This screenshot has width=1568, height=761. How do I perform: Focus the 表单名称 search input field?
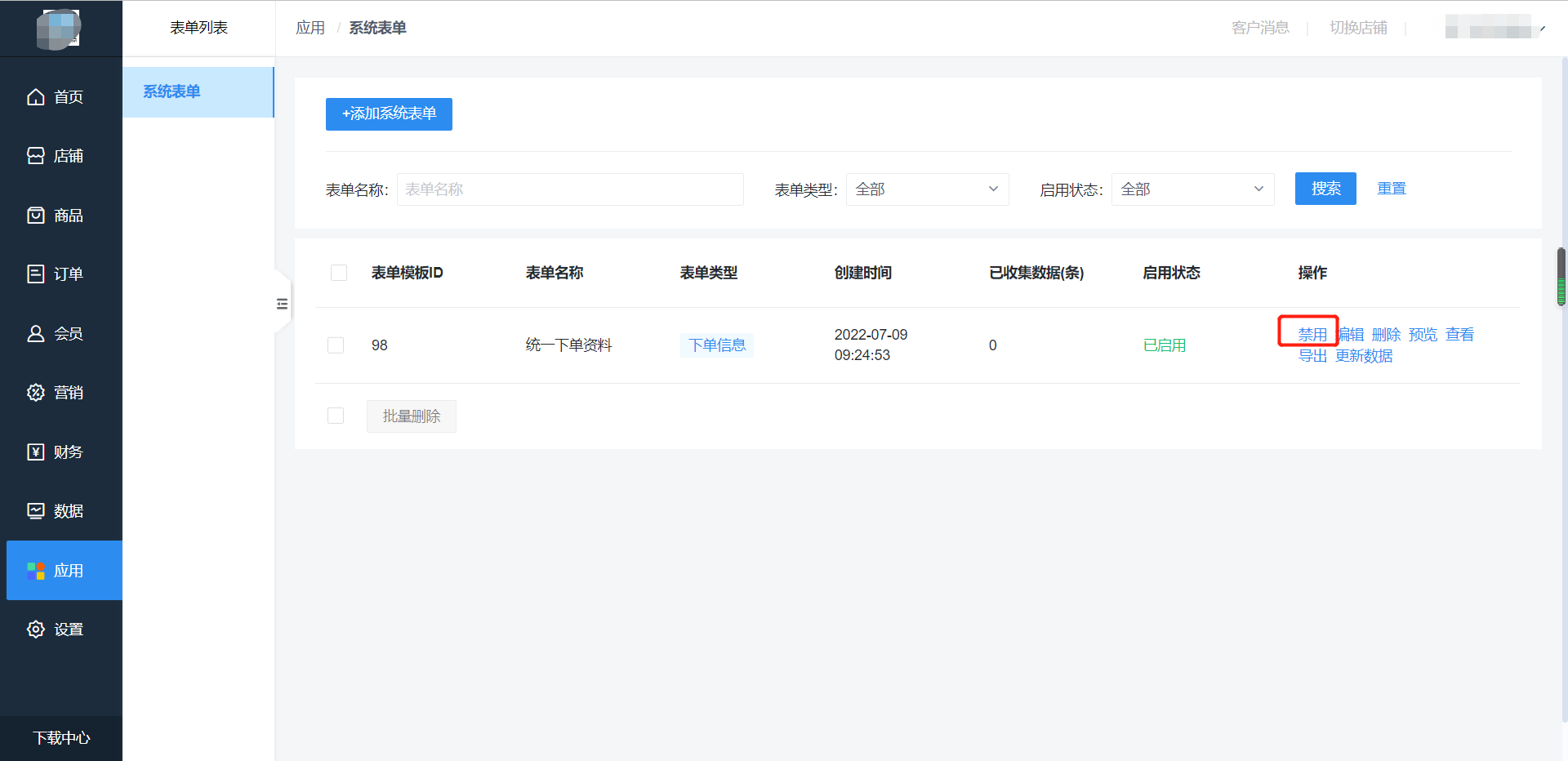(x=570, y=189)
